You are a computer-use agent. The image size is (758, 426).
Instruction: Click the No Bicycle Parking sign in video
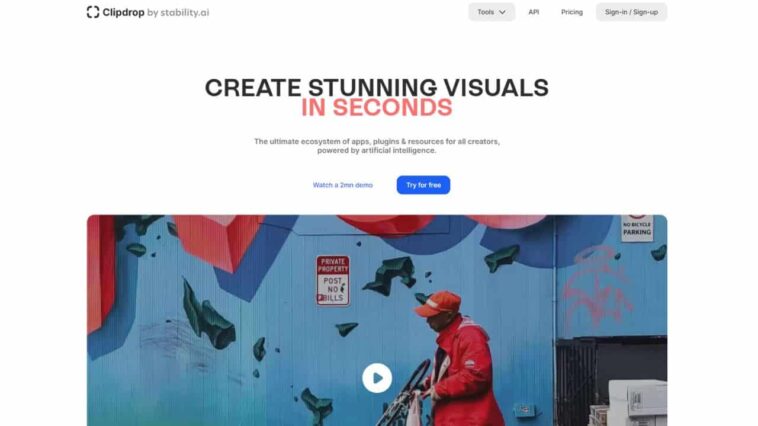tap(637, 228)
